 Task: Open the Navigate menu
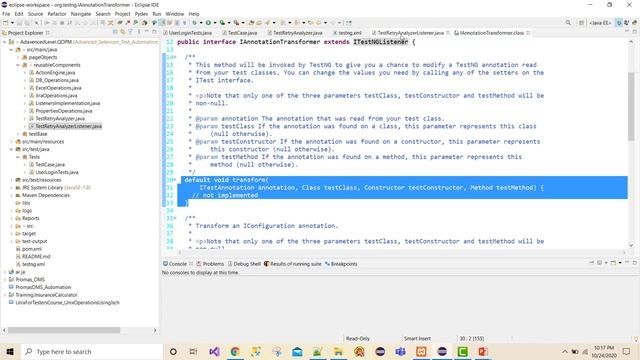[81, 14]
